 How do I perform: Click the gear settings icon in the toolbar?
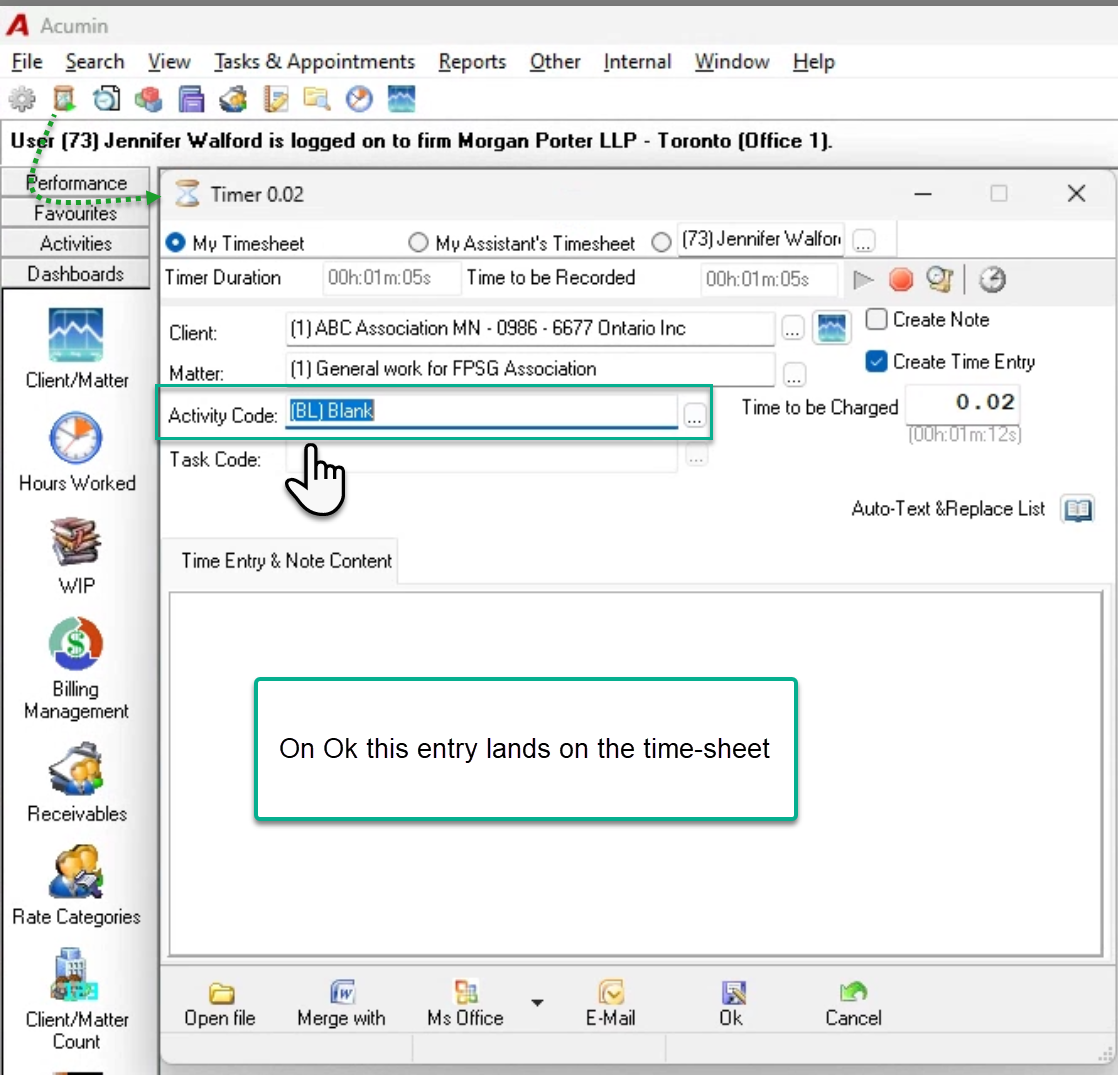pos(22,98)
